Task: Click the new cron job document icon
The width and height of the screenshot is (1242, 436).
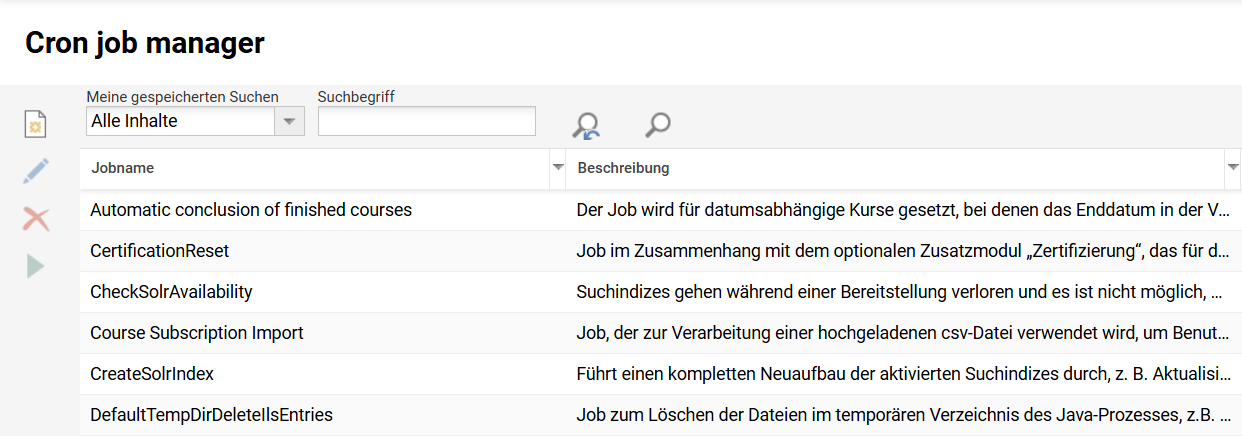Action: pyautogui.click(x=36, y=125)
